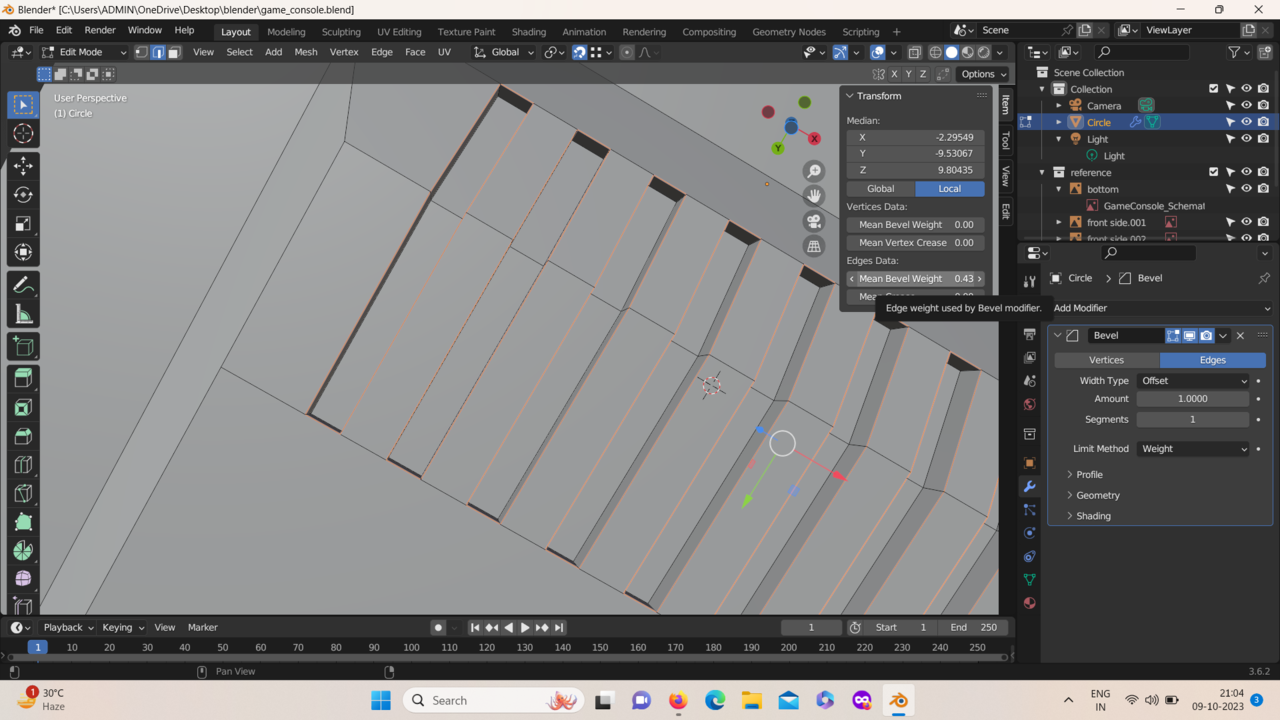1280x720 pixels.
Task: Open the Material properties tab icon
Action: point(1030,603)
